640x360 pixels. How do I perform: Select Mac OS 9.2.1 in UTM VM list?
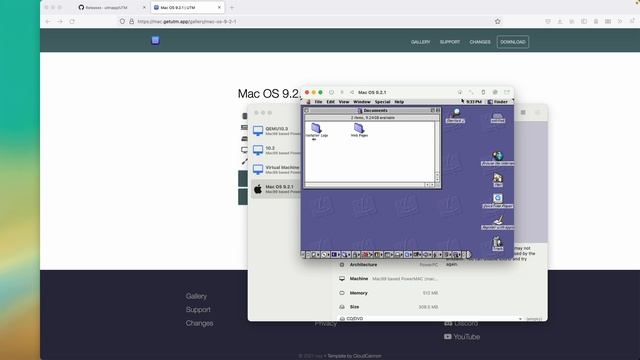pos(276,189)
